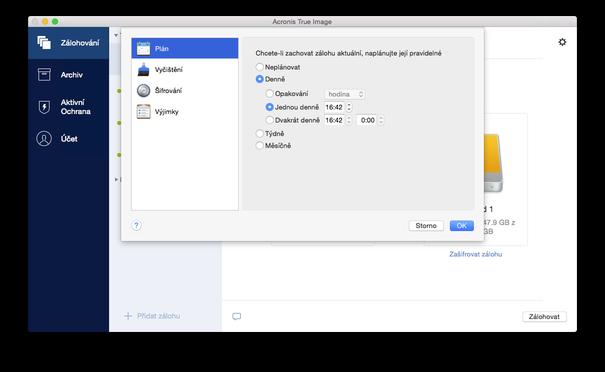Click the Acronis True Image title bar
This screenshot has height=372, width=605.
pos(302,22)
